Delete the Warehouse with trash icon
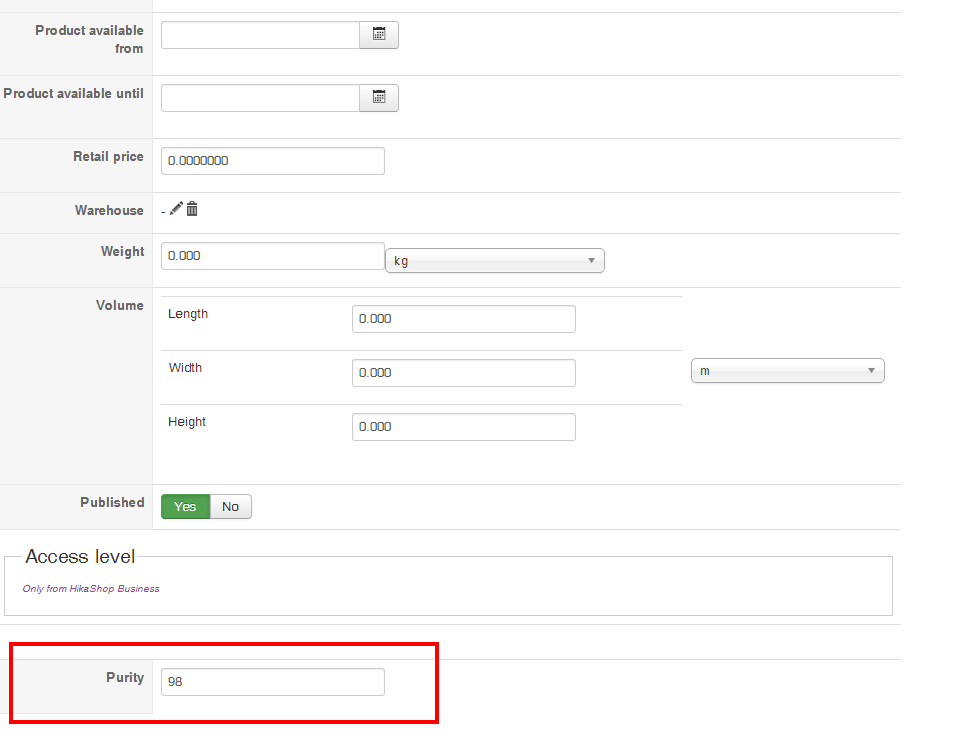Screen dimensions: 973x754 click(192, 209)
